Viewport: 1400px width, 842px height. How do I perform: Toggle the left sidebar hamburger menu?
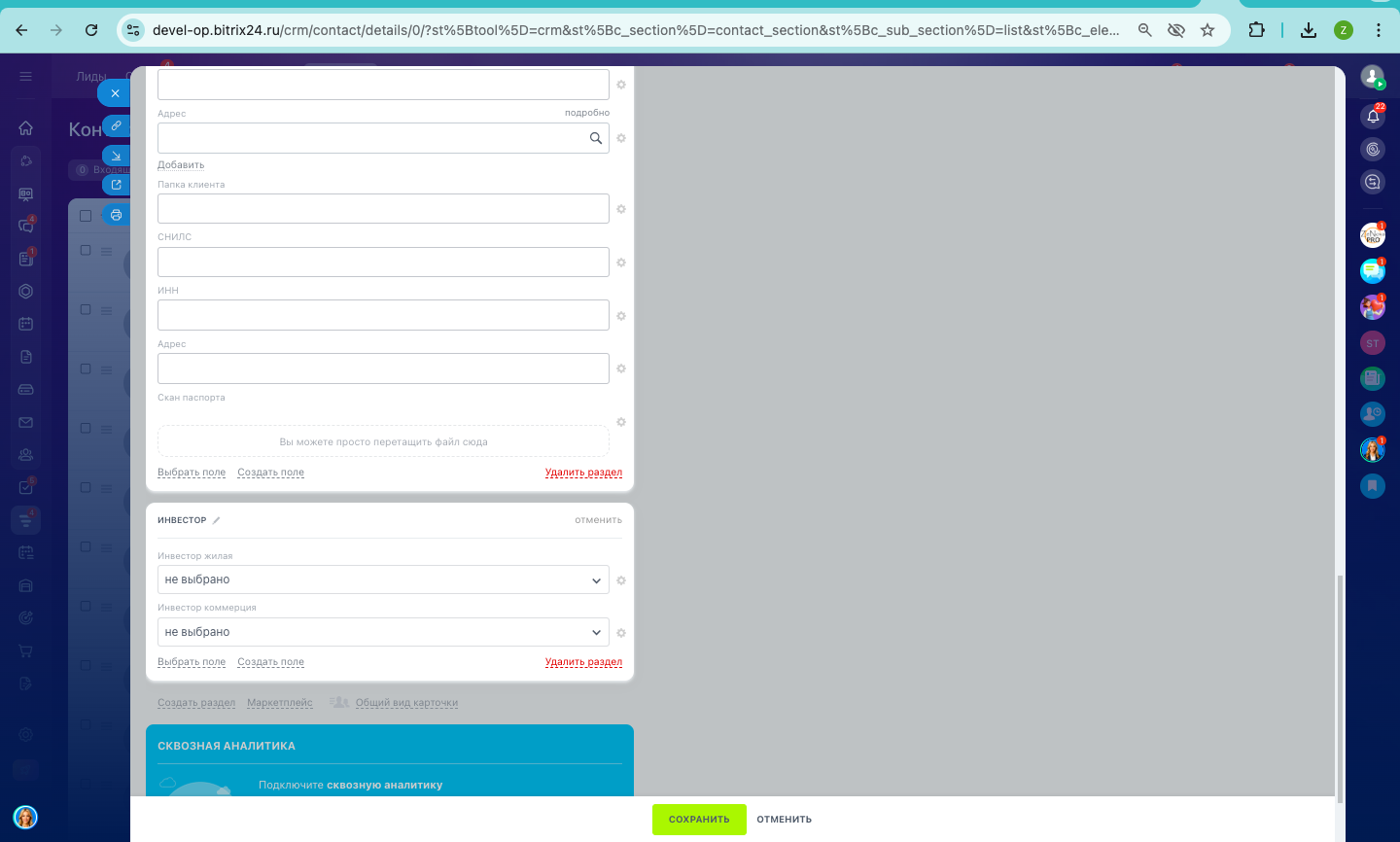[26, 76]
